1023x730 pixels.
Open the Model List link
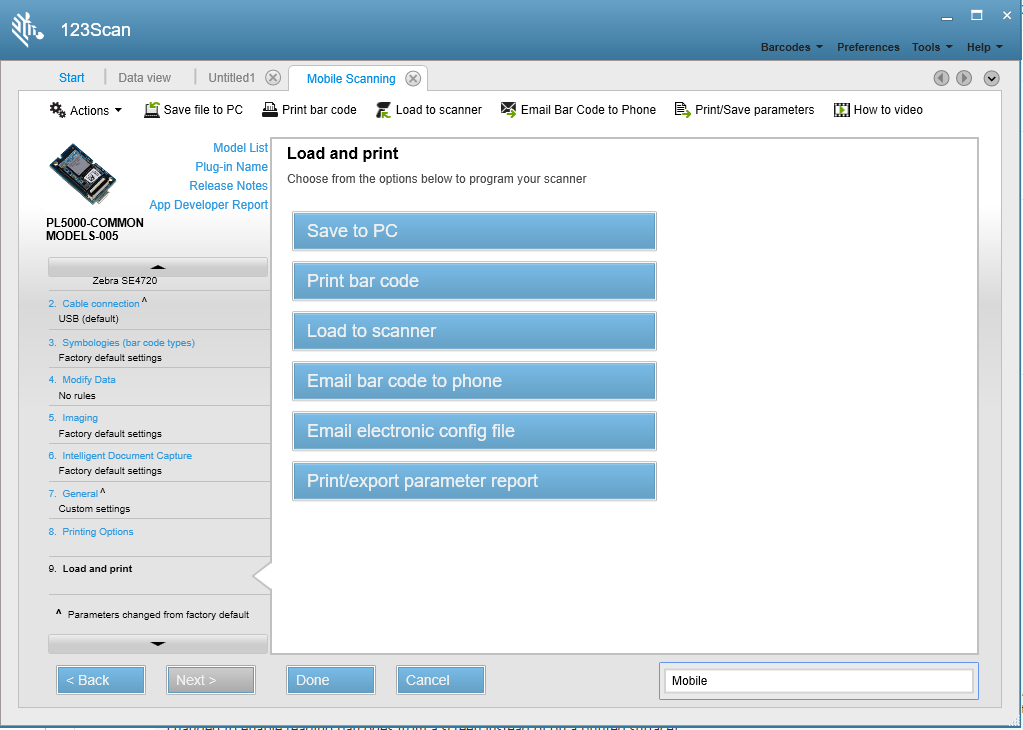(x=240, y=147)
